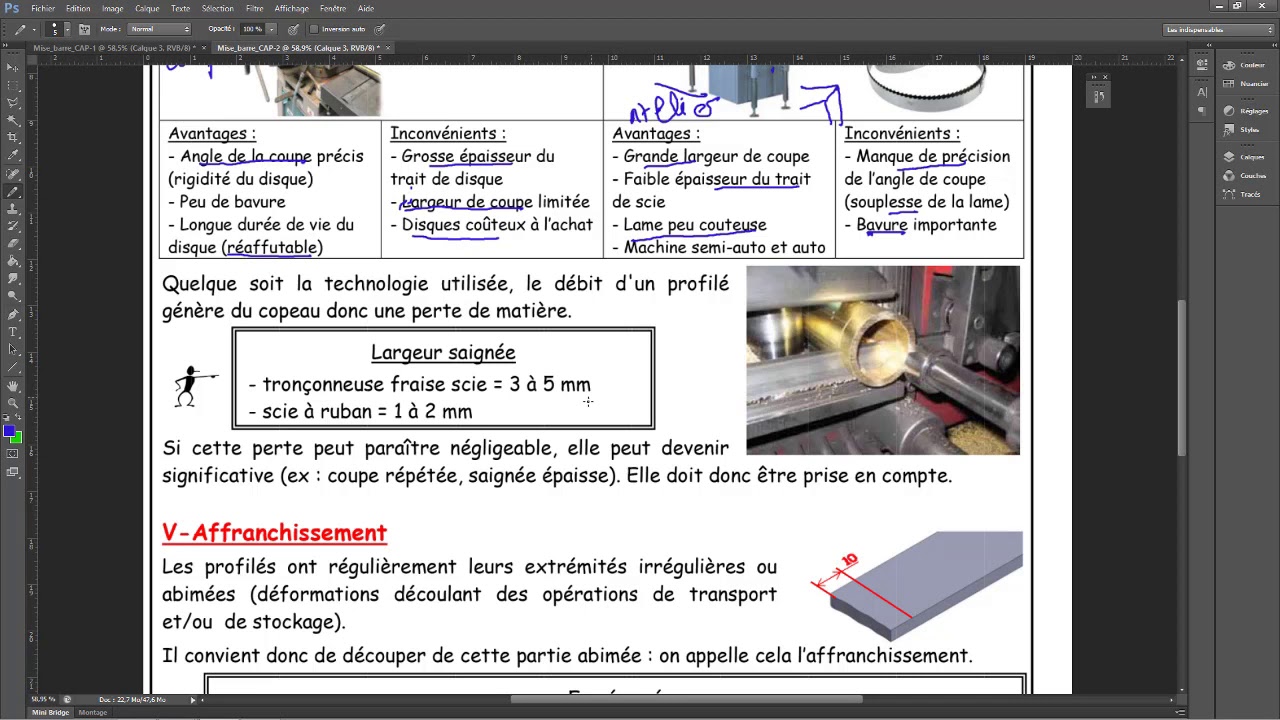Screen dimensions: 1280x720
Task: Select the Type tool
Action: point(13,331)
